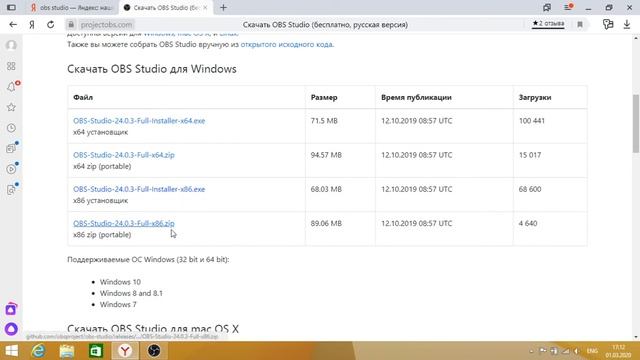Click the Windows 8 and 8.1 list item
The image size is (640, 360).
pyautogui.click(x=131, y=293)
